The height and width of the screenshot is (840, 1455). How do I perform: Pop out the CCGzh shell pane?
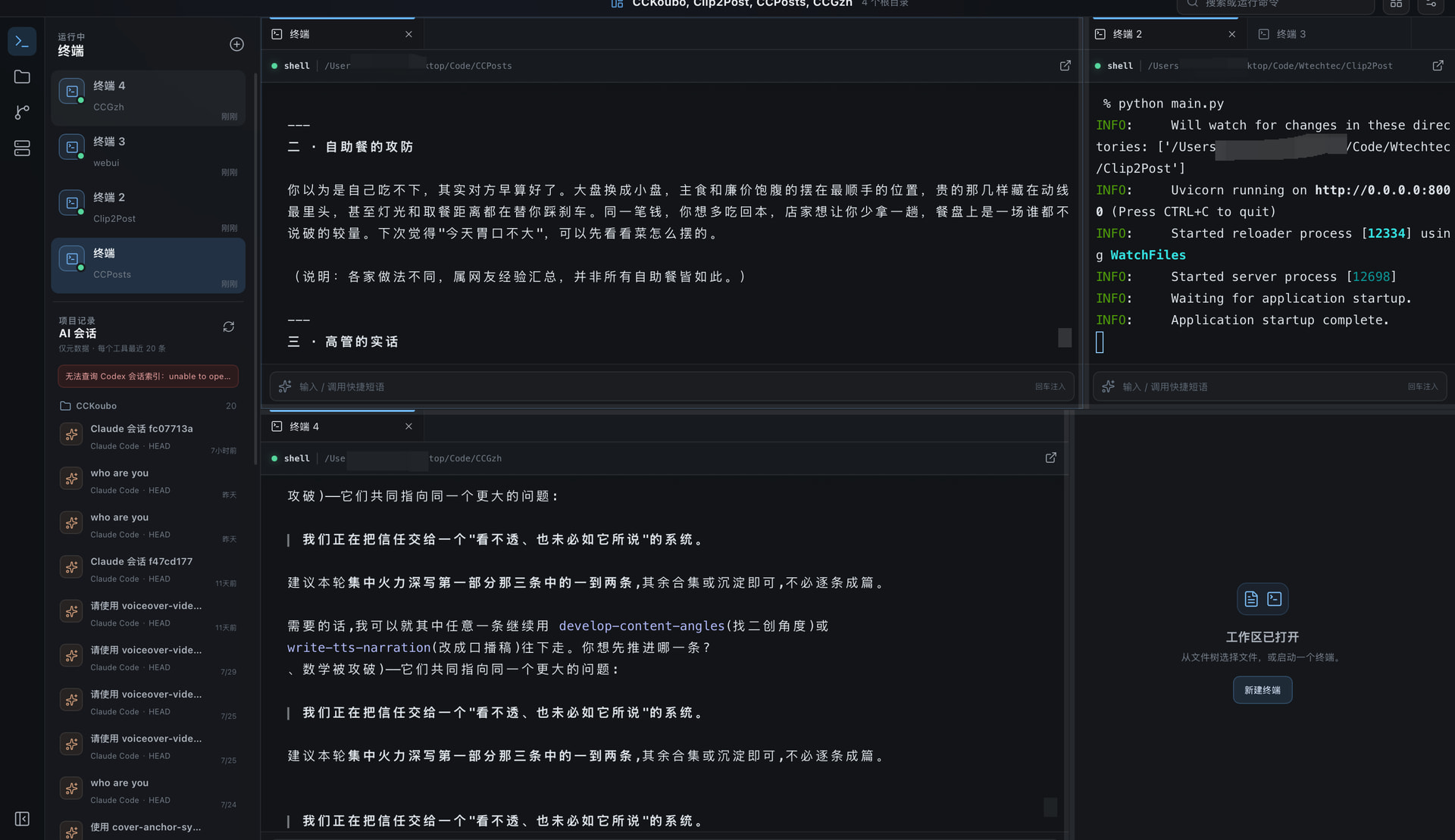point(1050,458)
